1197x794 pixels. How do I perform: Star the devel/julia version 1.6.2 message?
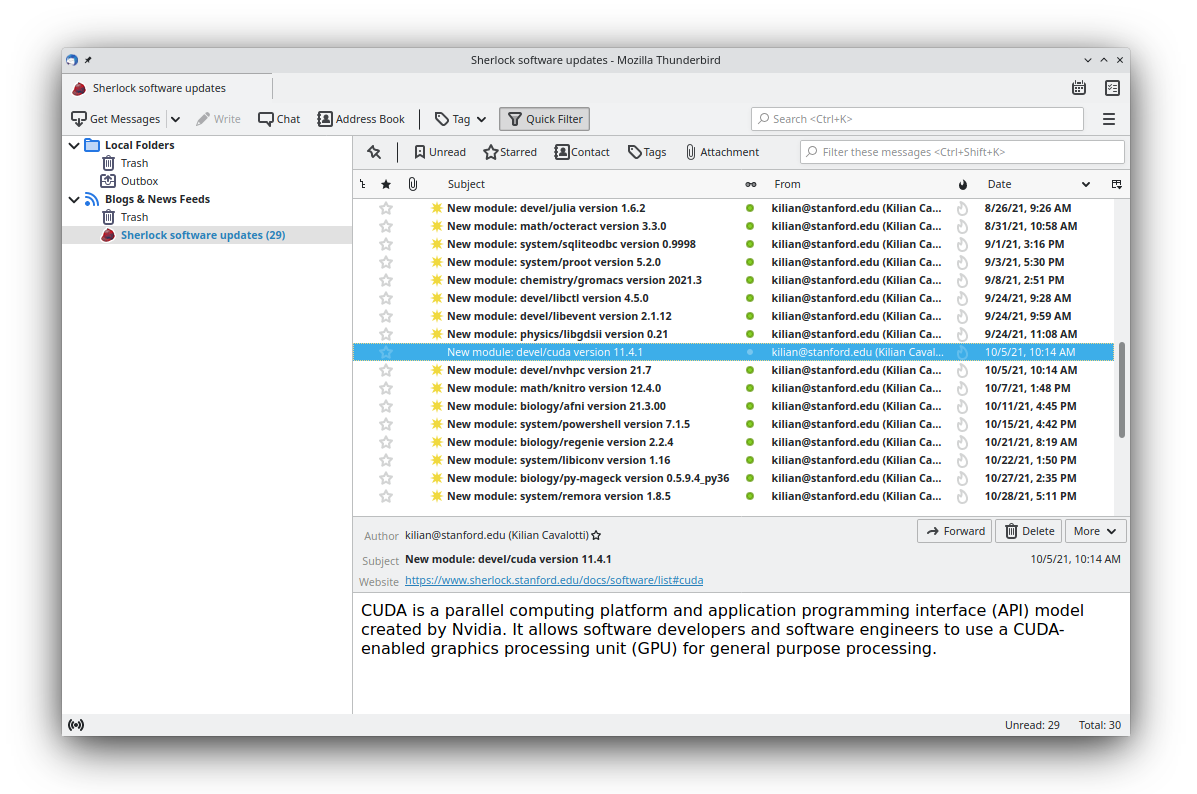(x=386, y=208)
